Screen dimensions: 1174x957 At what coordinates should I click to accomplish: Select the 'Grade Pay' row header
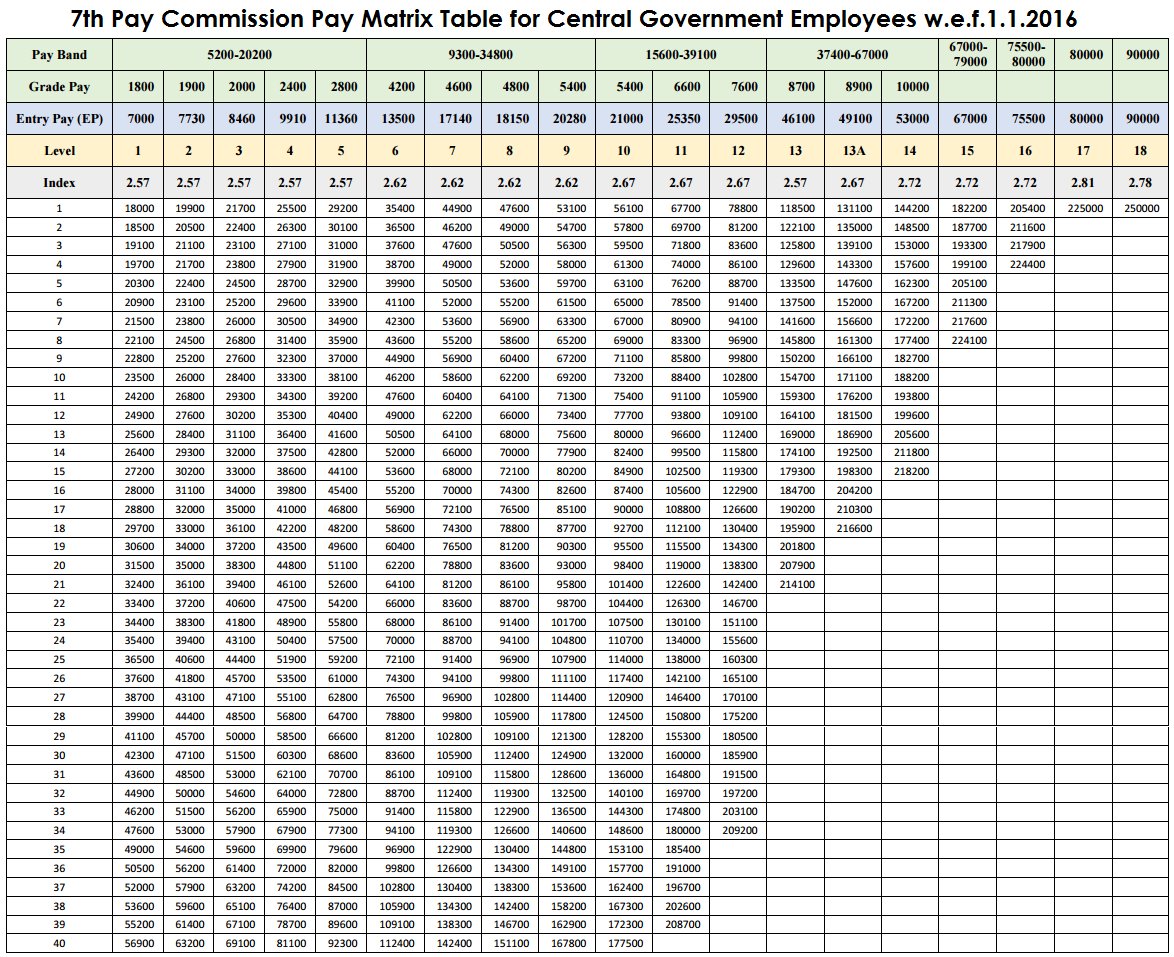coord(59,87)
